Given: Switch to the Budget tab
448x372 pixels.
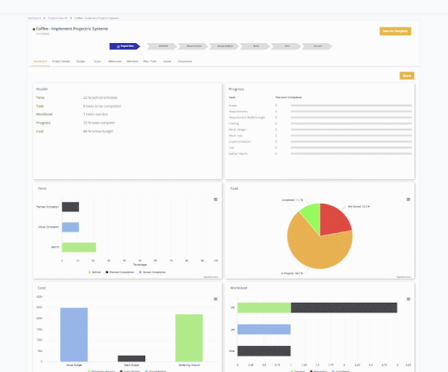Looking at the screenshot, I should click(x=81, y=61).
